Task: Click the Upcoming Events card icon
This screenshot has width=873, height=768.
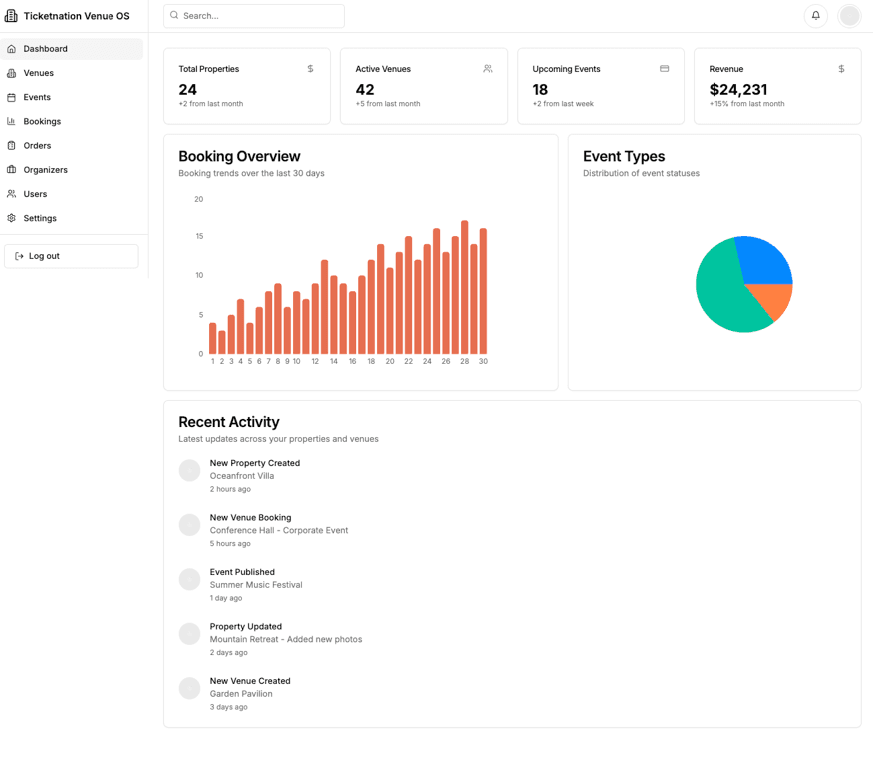Action: 664,69
